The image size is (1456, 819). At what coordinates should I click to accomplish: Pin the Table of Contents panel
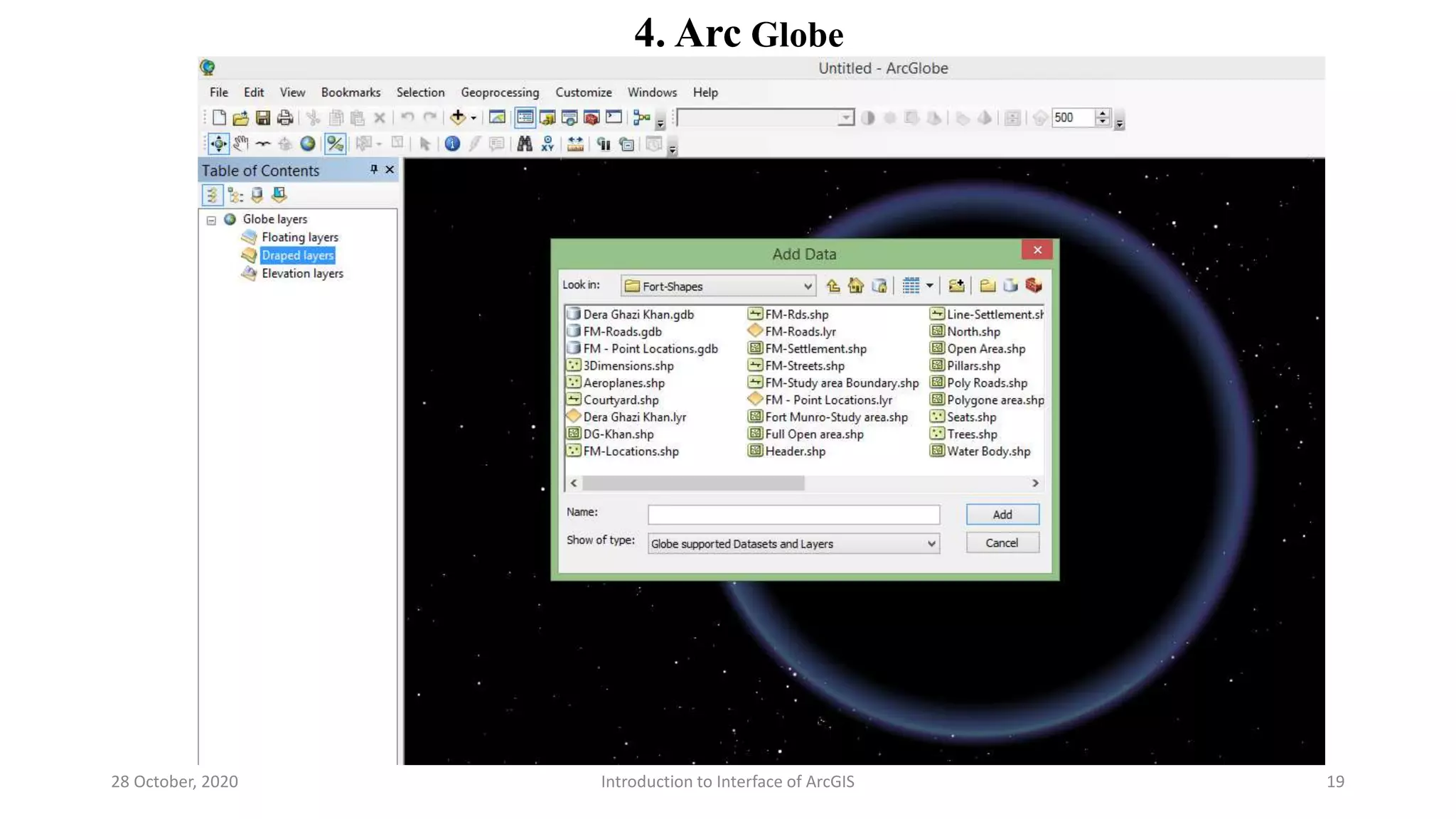coord(374,169)
